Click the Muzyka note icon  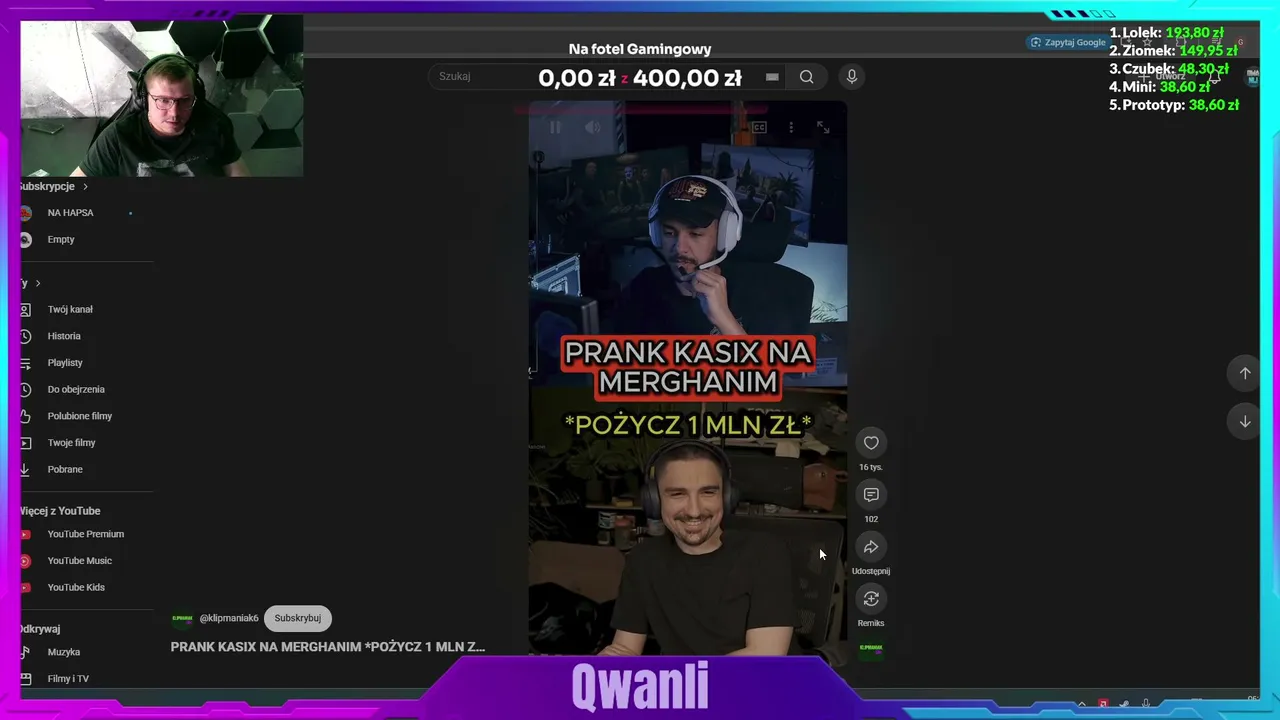[x=25, y=652]
